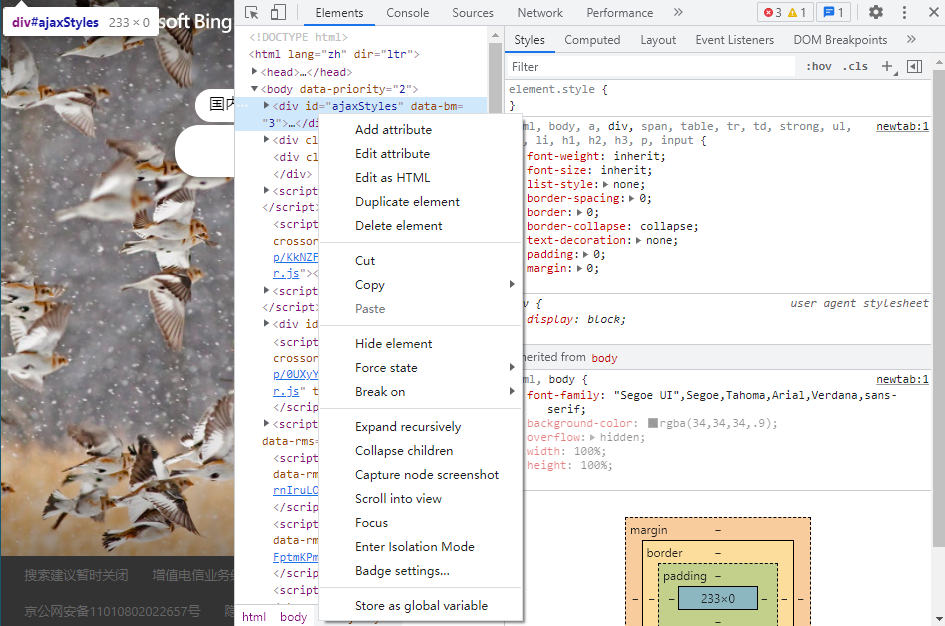Expand the head element node
This screenshot has height=626, width=945.
point(255,72)
